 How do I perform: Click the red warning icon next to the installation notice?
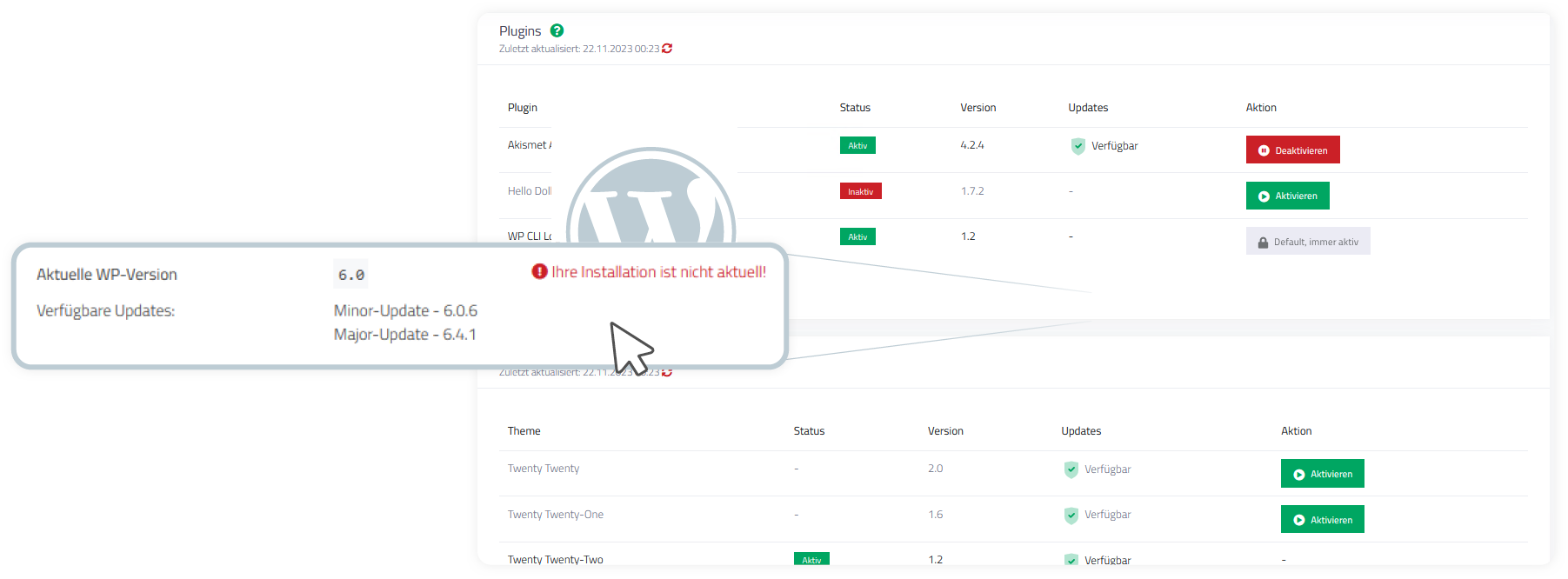[539, 271]
